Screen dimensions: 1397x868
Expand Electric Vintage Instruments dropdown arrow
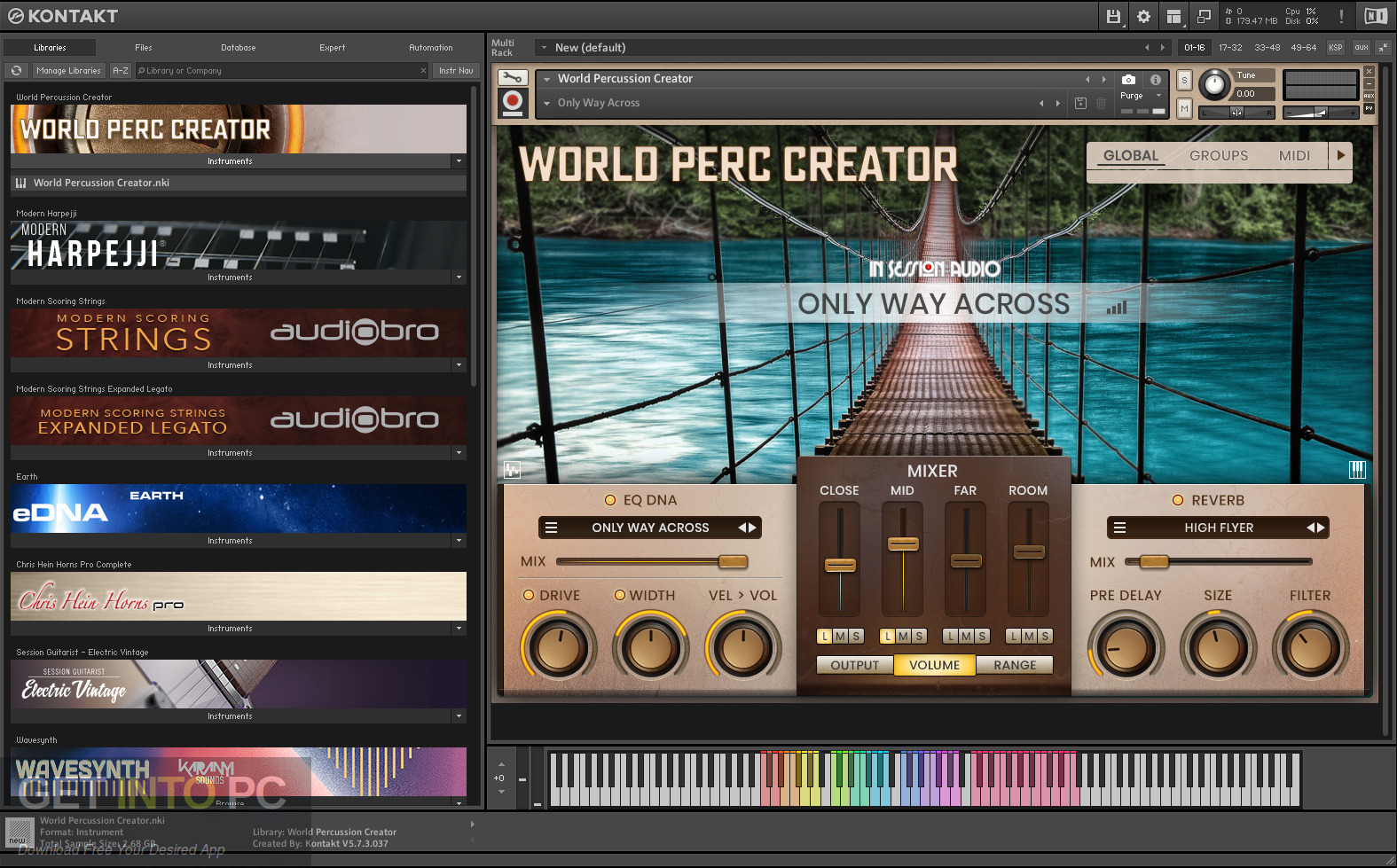[x=459, y=716]
